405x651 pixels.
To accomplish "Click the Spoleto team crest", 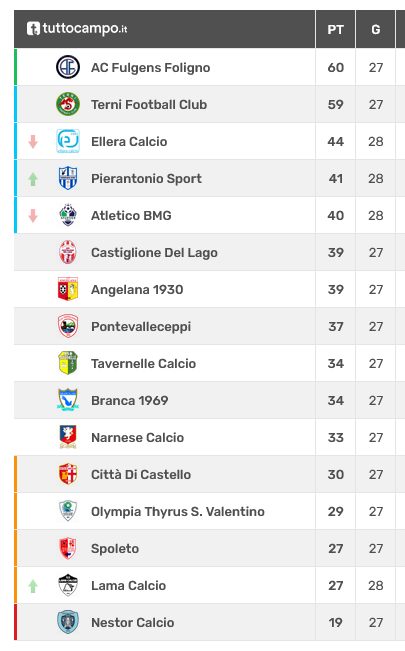I will pos(68,548).
